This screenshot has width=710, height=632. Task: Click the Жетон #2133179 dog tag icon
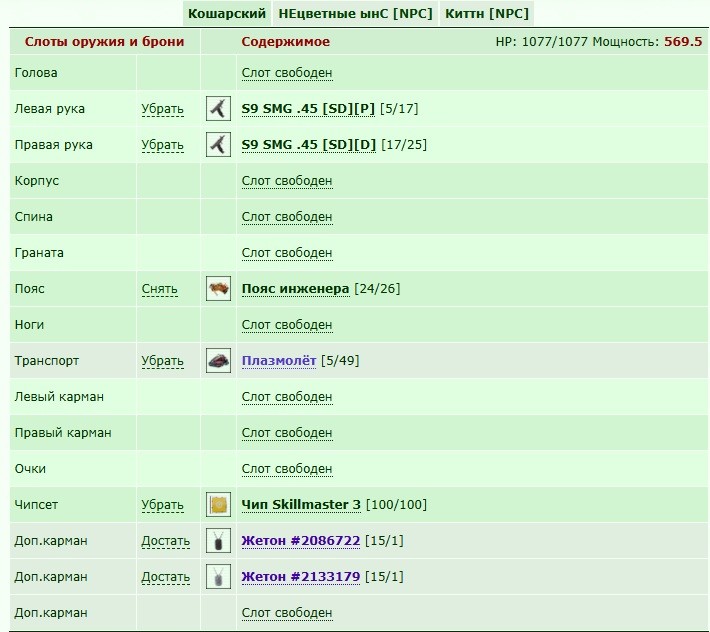[x=218, y=576]
